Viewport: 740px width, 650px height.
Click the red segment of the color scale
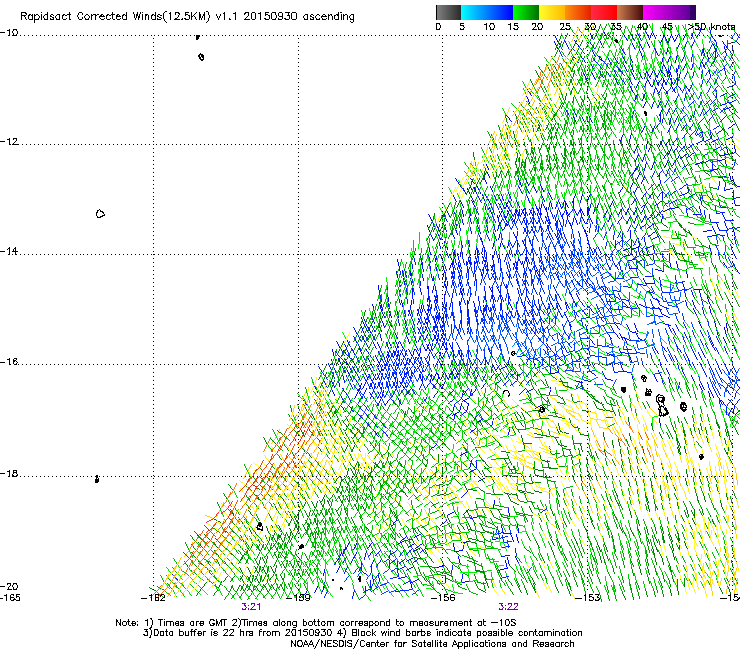(604, 12)
